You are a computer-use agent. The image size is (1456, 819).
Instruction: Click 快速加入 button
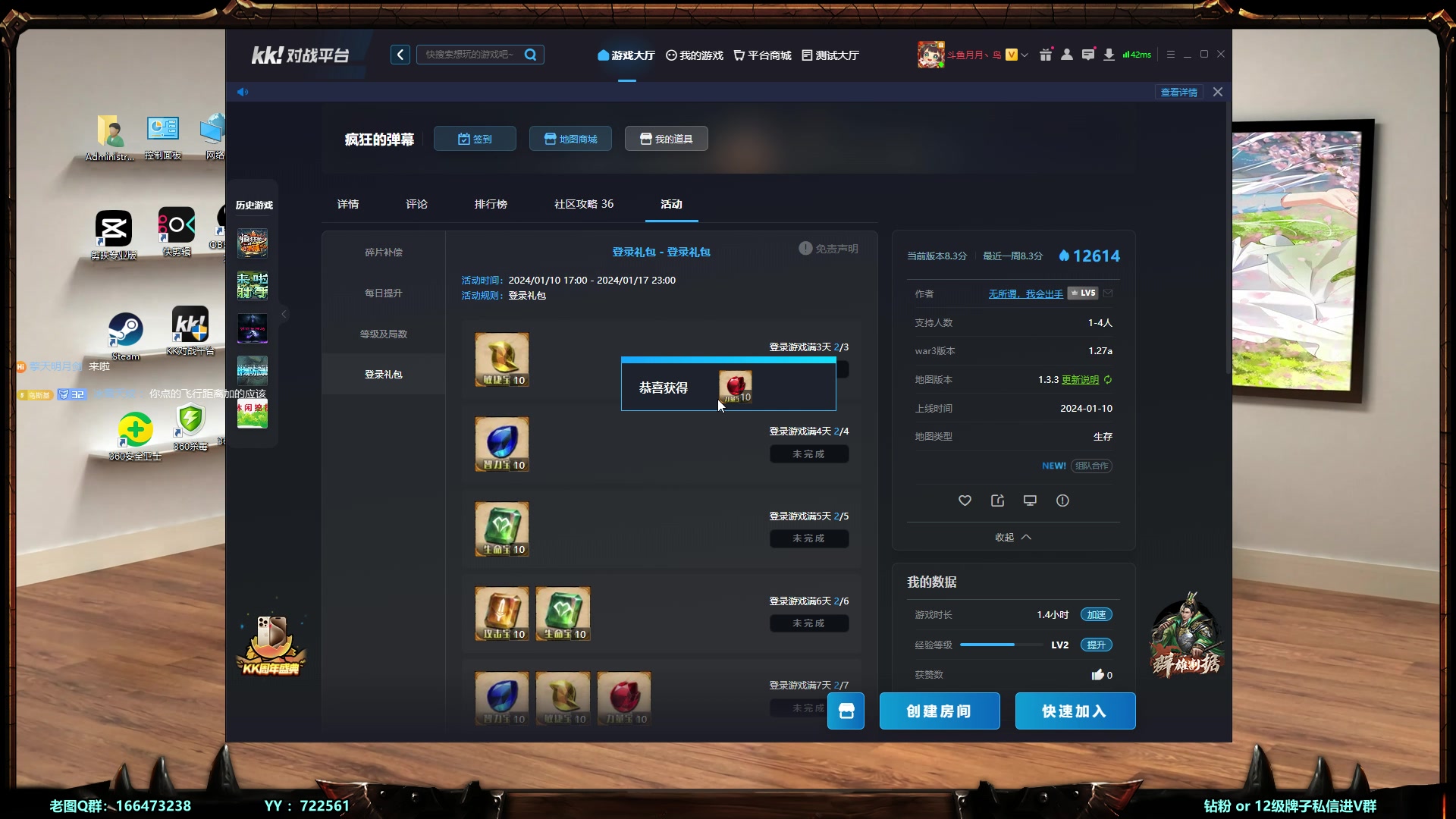pos(1075,711)
